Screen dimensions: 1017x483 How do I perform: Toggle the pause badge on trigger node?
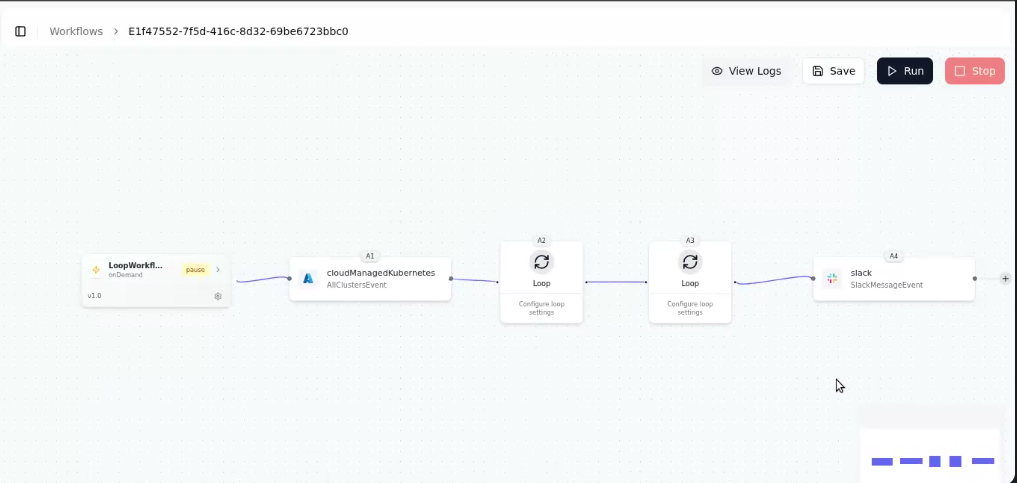pyautogui.click(x=195, y=269)
